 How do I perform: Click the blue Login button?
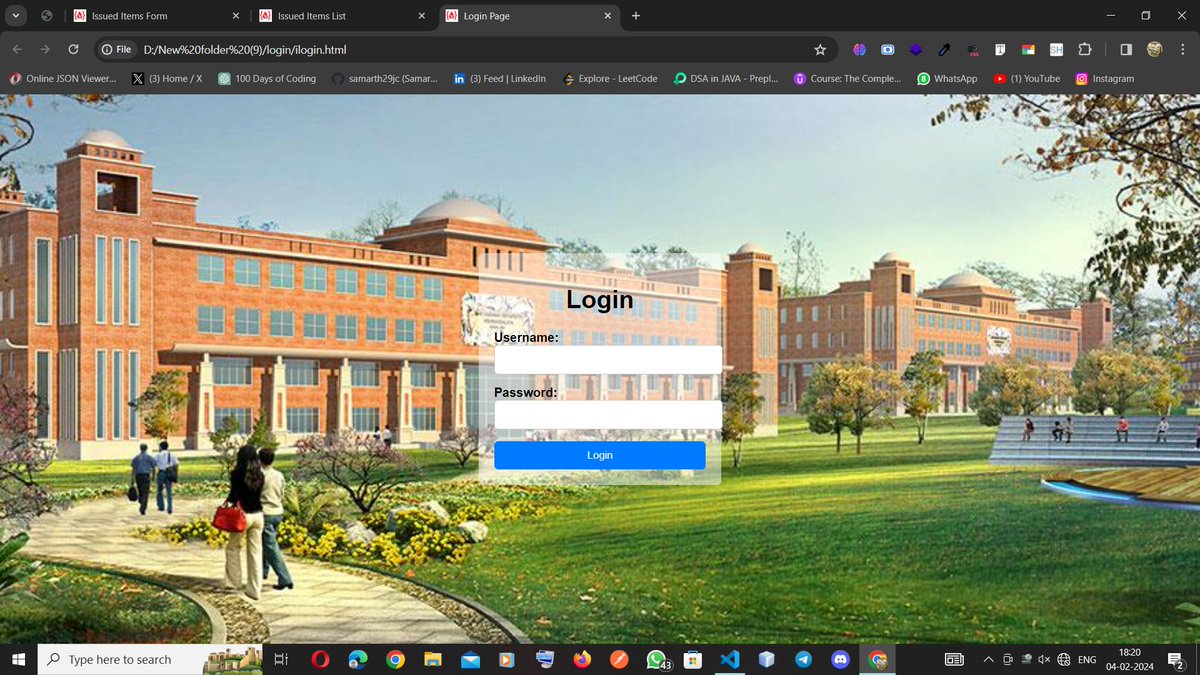pos(600,455)
